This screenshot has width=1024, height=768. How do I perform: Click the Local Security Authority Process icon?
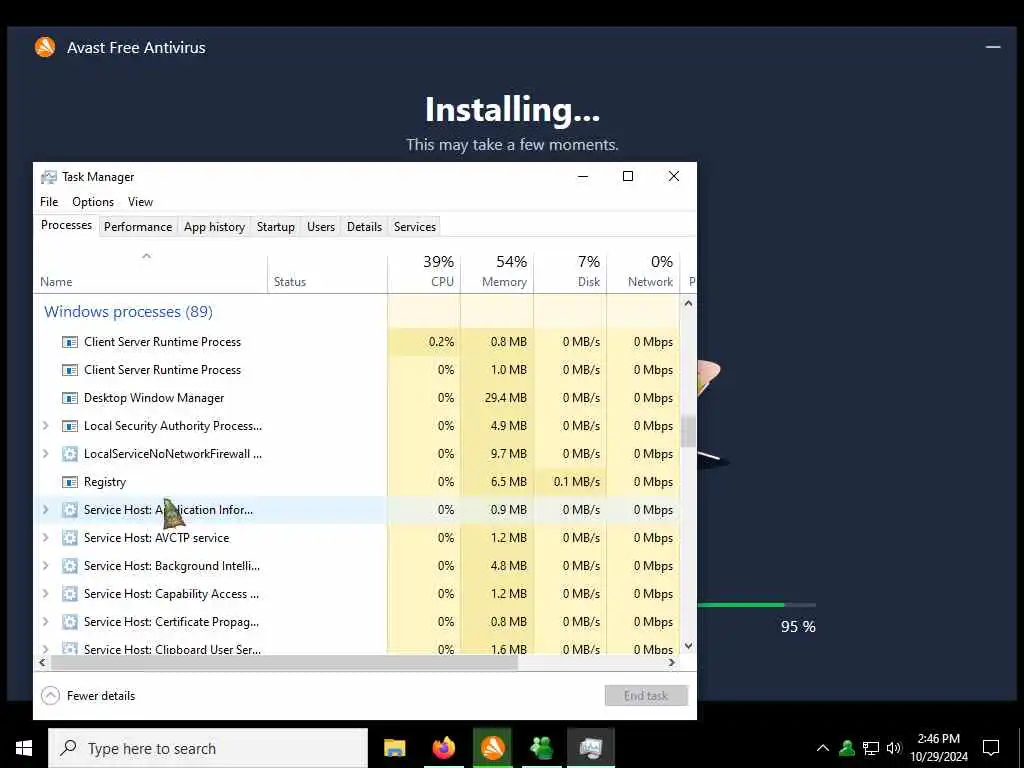(70, 426)
